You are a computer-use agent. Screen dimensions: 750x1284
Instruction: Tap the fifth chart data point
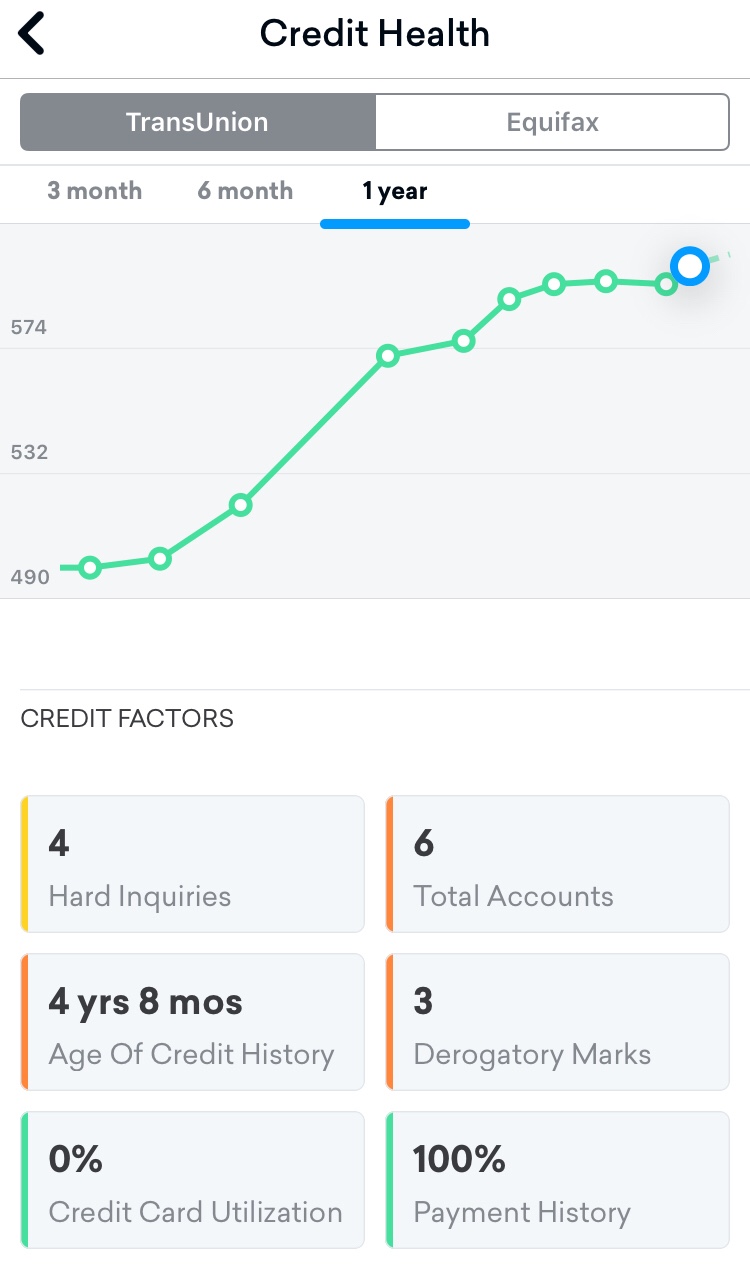tap(463, 341)
